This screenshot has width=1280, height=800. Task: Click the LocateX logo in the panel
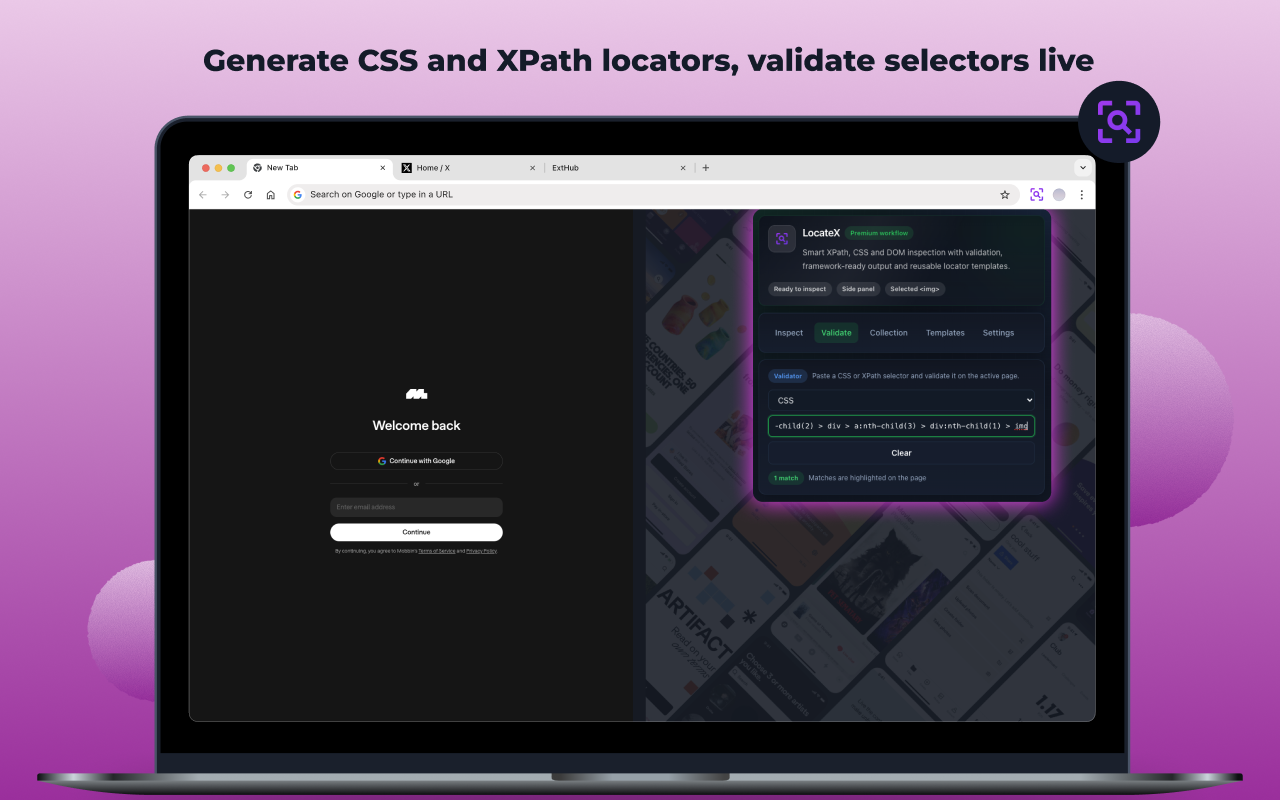(x=782, y=238)
